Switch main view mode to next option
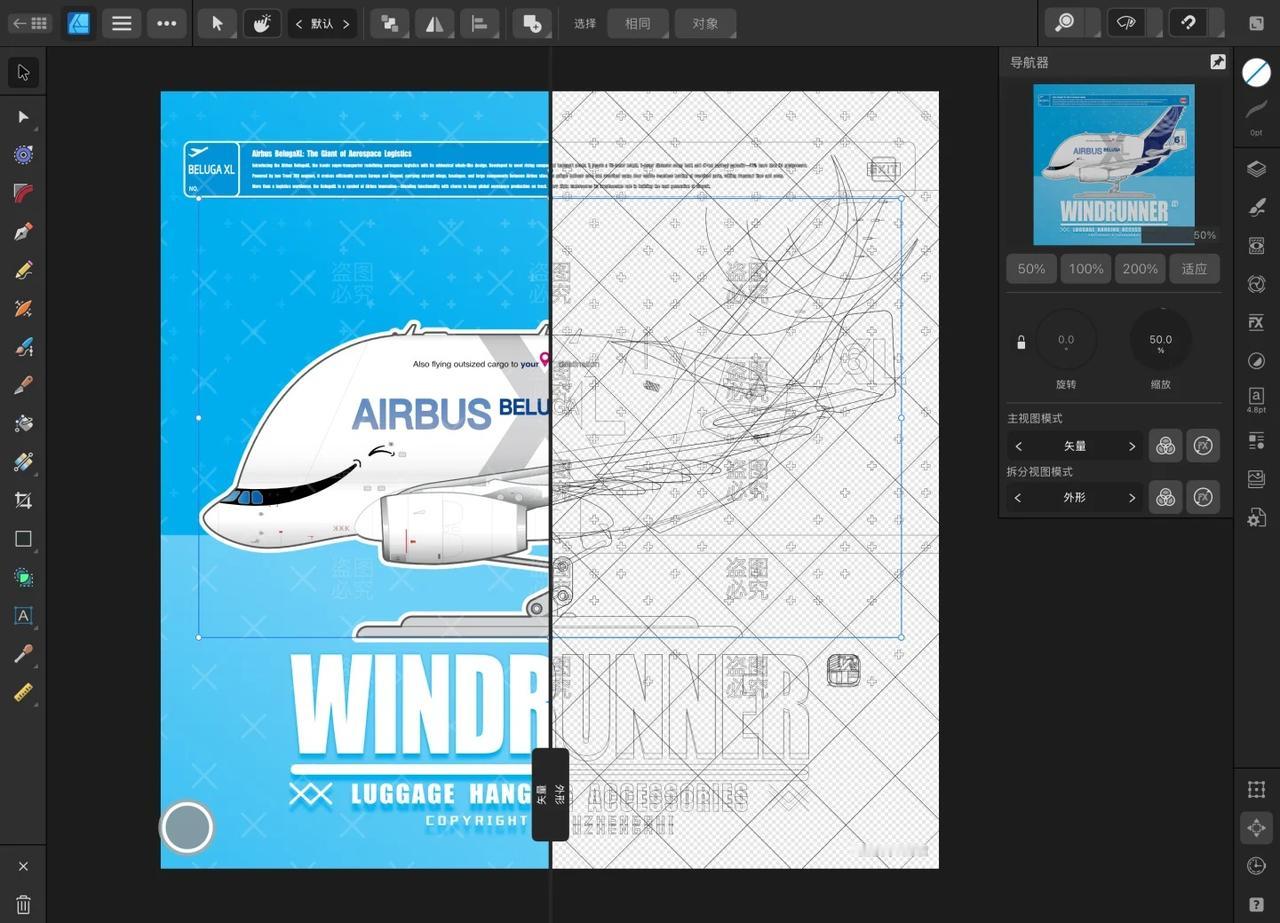Screen dimensions: 1280x923 (1132, 446)
